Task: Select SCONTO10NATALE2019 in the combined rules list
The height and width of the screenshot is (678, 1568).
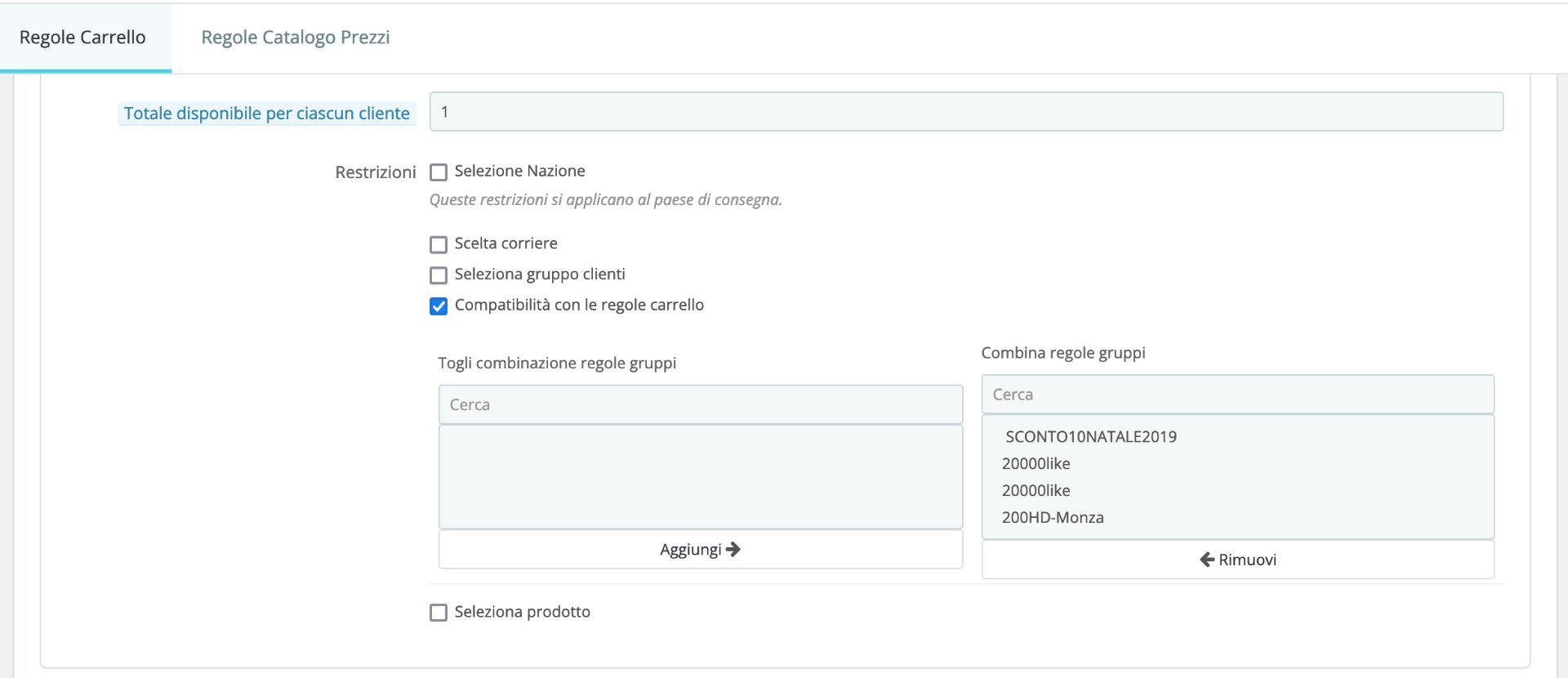Action: click(1091, 437)
